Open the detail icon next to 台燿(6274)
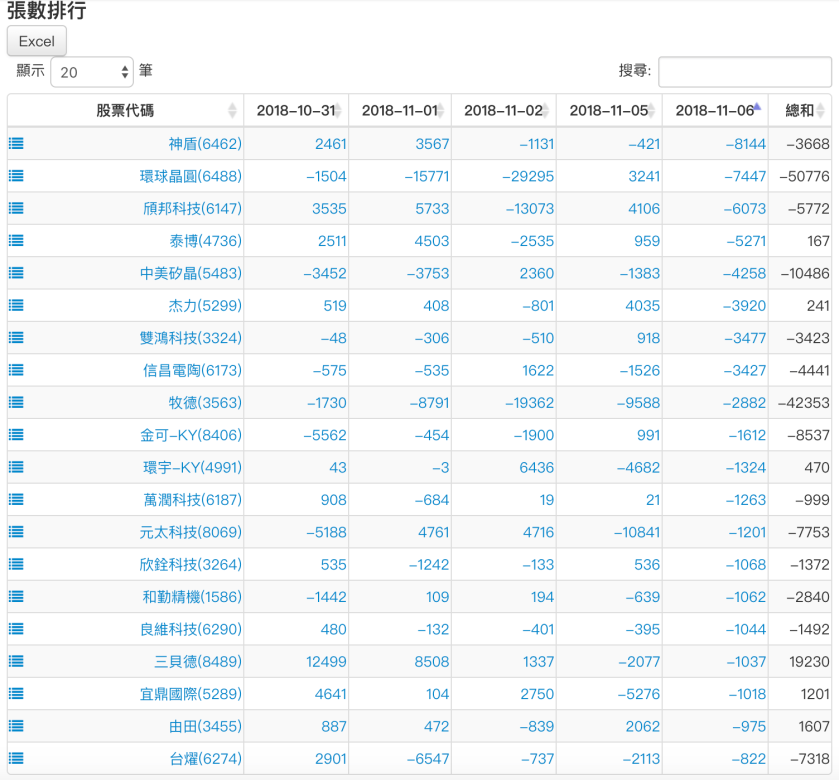 15,758
